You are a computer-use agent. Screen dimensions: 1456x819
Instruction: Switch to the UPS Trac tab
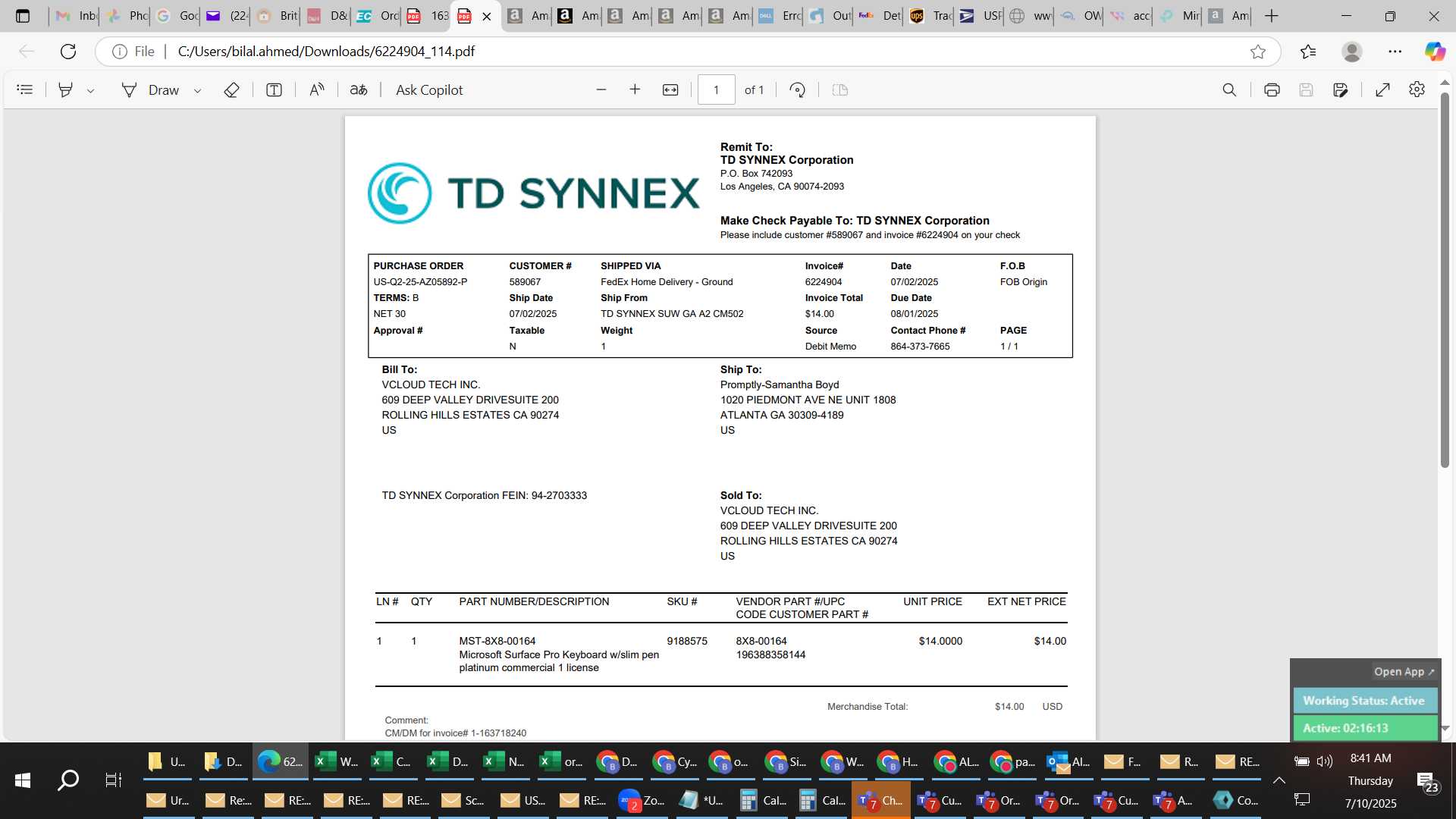[928, 15]
